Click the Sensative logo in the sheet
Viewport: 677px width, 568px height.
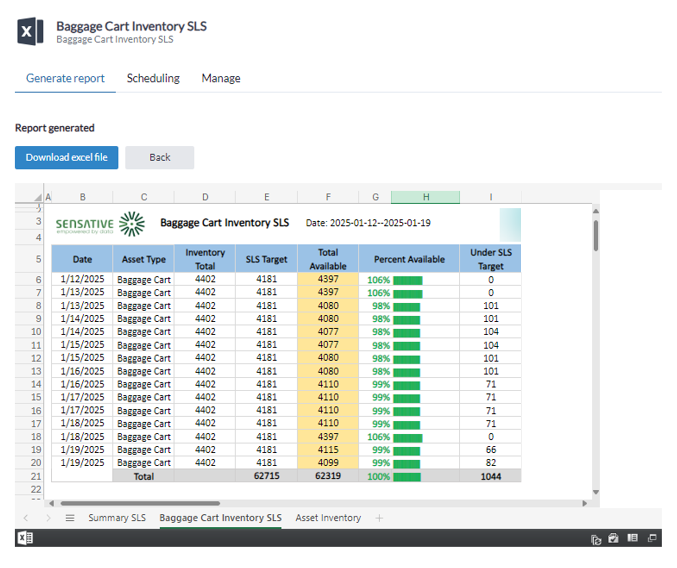[100, 224]
